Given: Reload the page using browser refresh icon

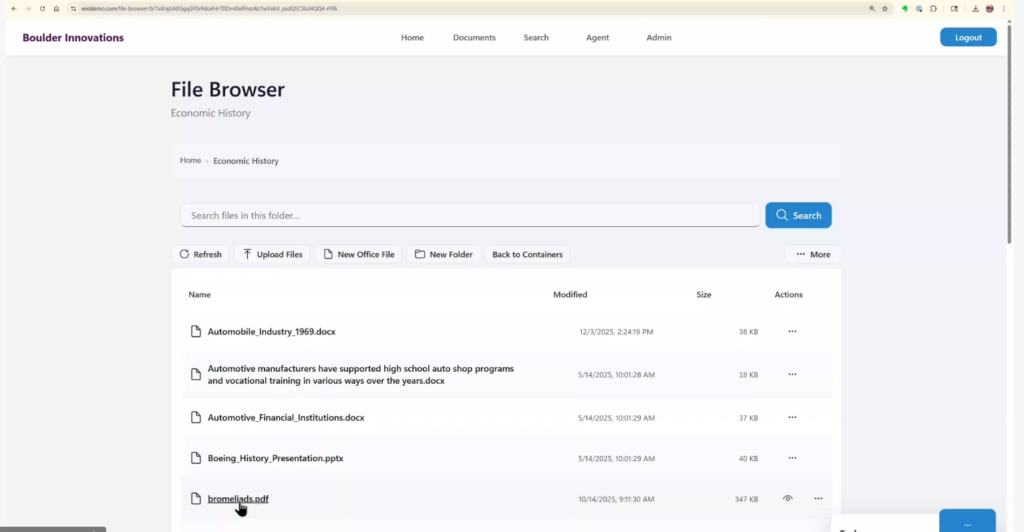Looking at the screenshot, I should pos(42,8).
